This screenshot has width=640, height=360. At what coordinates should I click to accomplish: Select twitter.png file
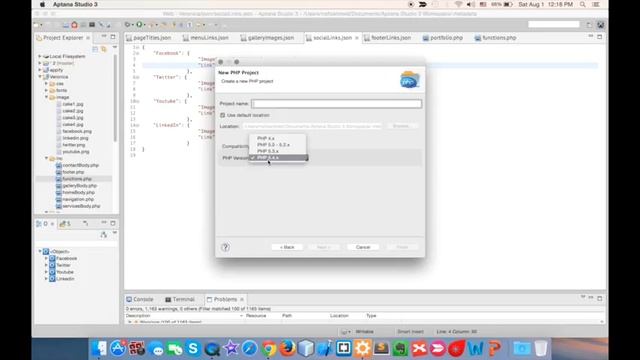(71, 145)
